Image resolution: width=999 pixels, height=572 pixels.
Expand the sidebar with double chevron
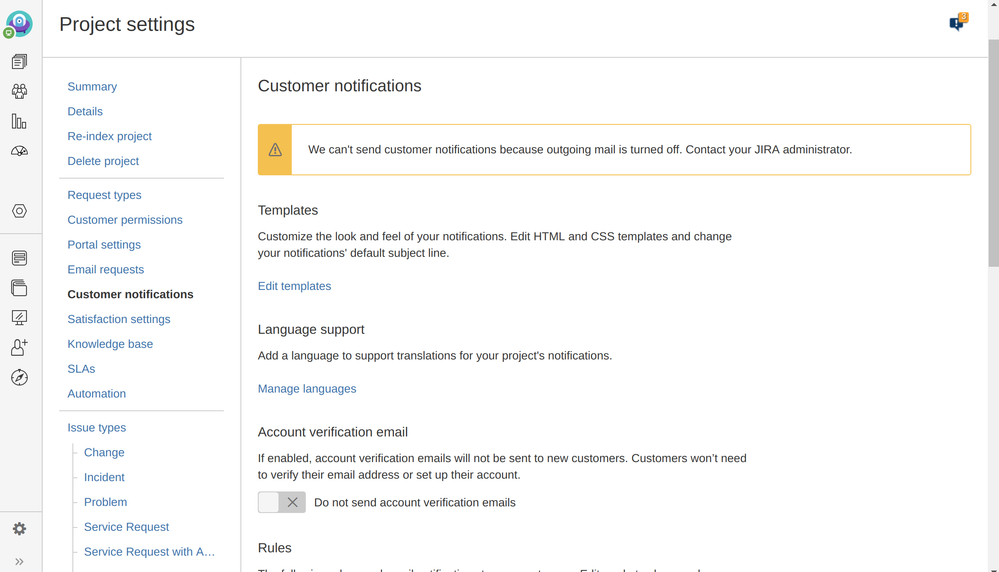(x=19, y=561)
